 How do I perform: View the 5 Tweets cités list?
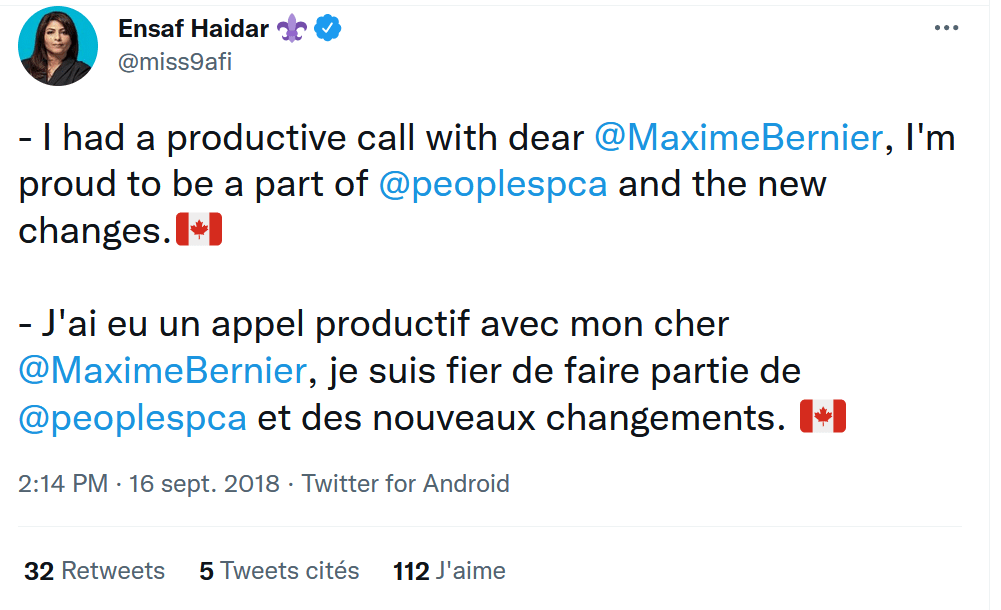[x=279, y=571]
